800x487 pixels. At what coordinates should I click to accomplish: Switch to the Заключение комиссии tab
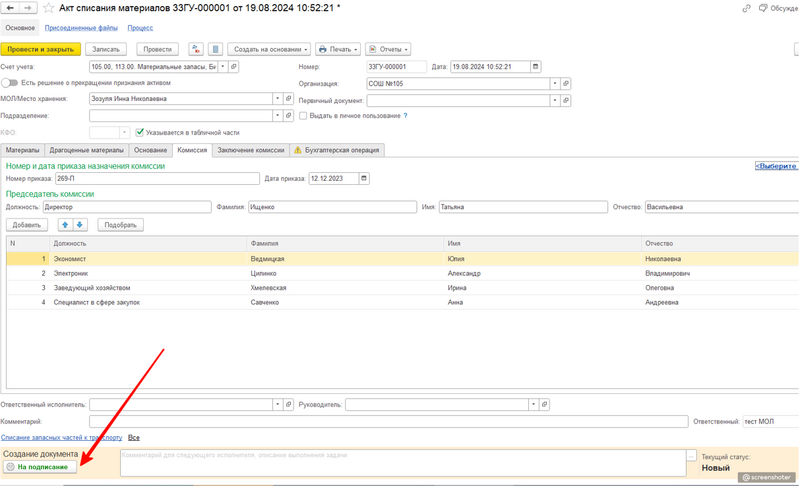click(x=250, y=150)
